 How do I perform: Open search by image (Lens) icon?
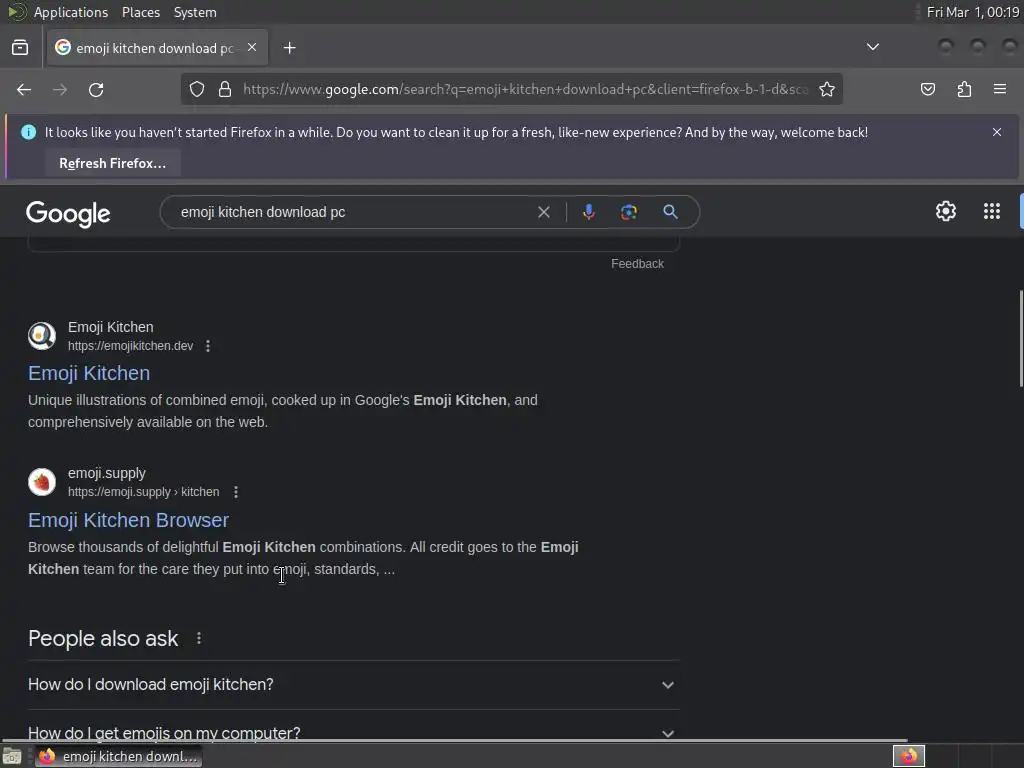click(x=628, y=212)
